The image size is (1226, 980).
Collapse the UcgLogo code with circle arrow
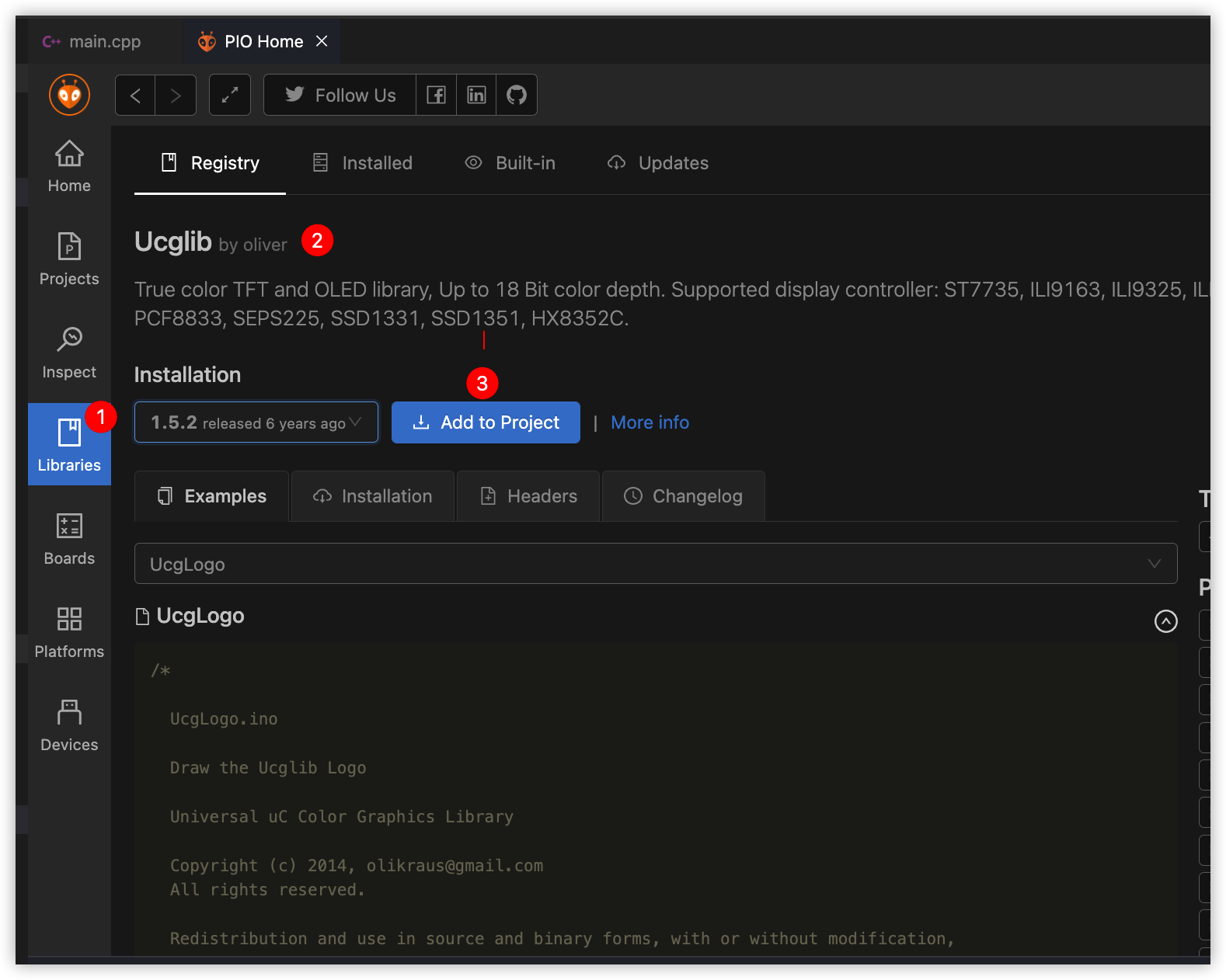coord(1165,621)
